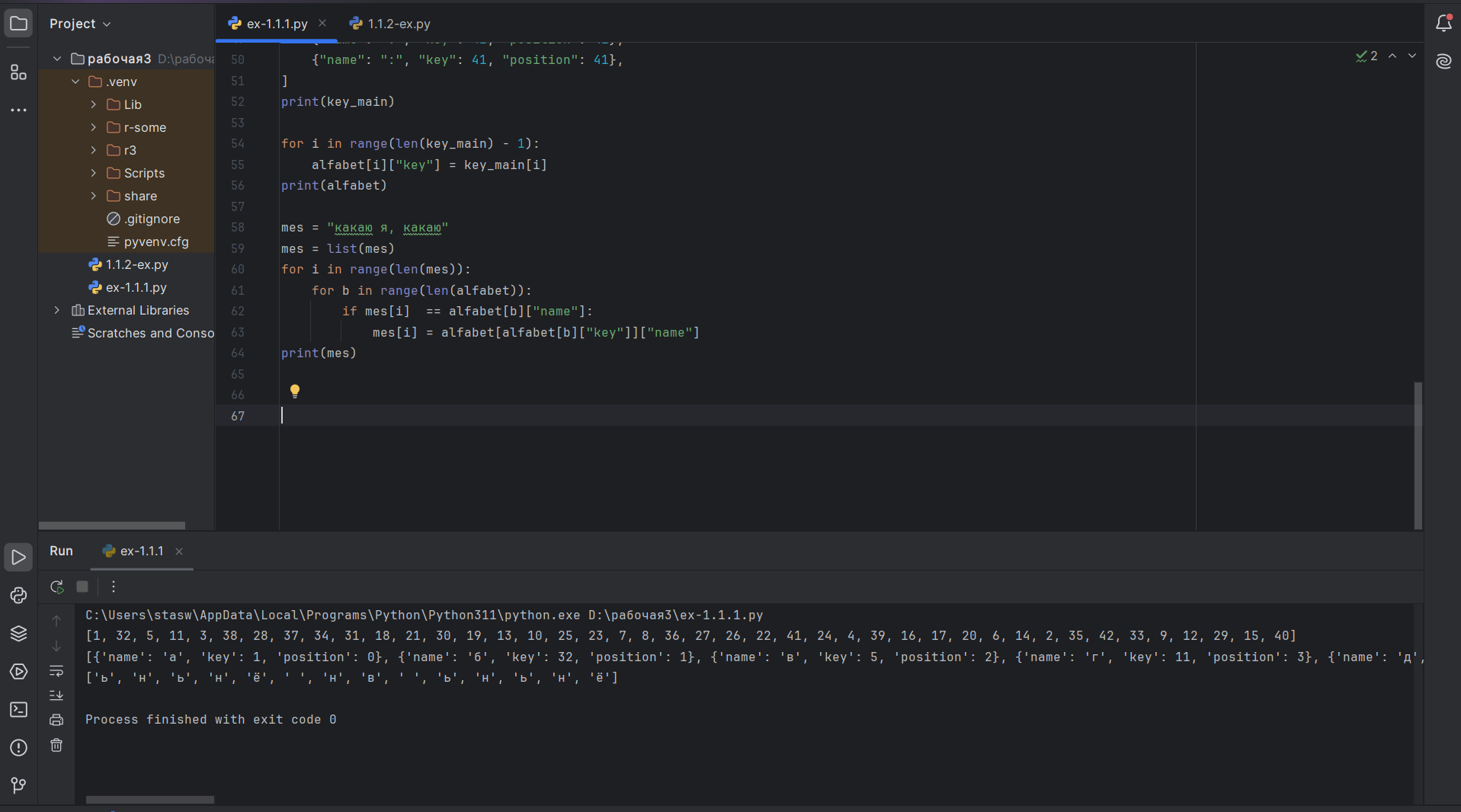The width and height of the screenshot is (1461, 812).
Task: Expand the Scripts folder
Action: [x=94, y=173]
